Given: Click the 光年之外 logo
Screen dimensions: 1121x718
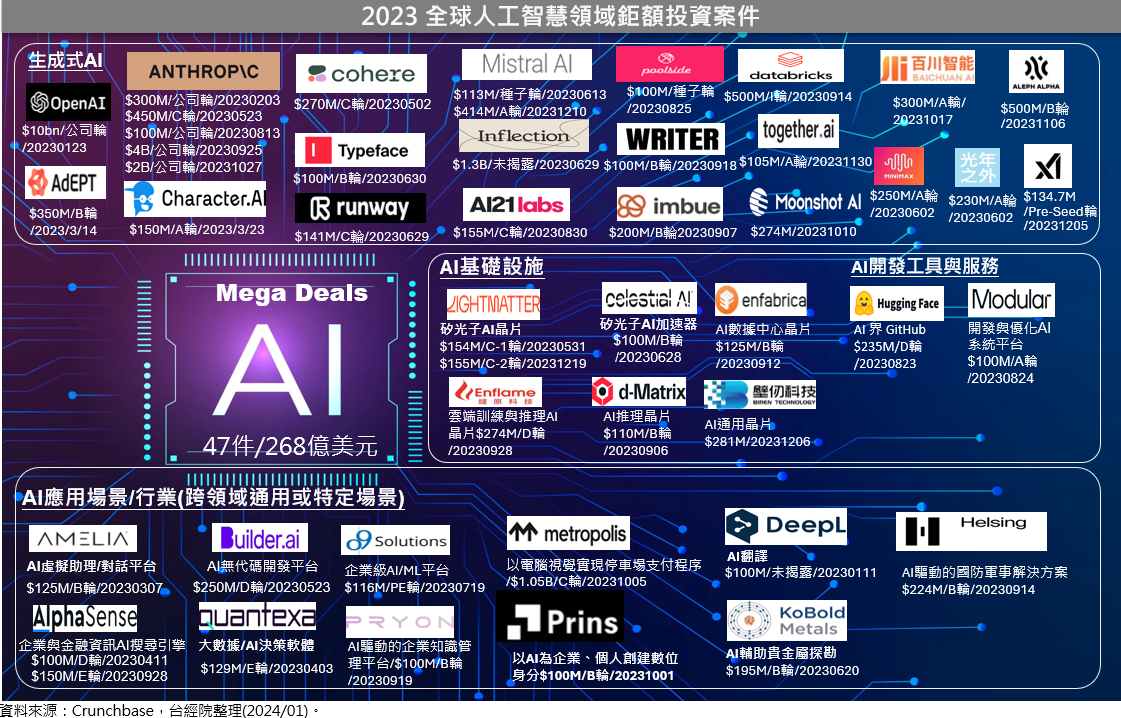Looking at the screenshot, I should 977,168.
